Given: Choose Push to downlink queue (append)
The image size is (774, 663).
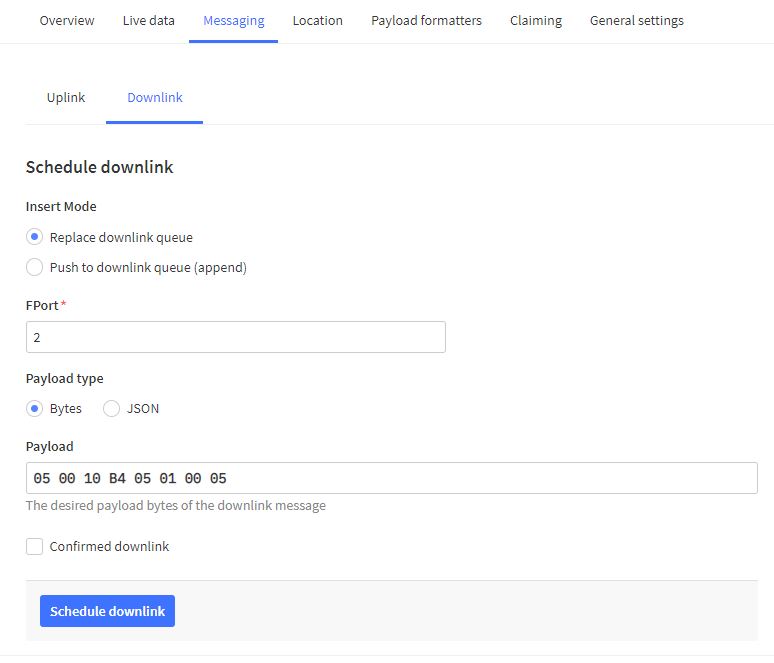Looking at the screenshot, I should tap(35, 268).
